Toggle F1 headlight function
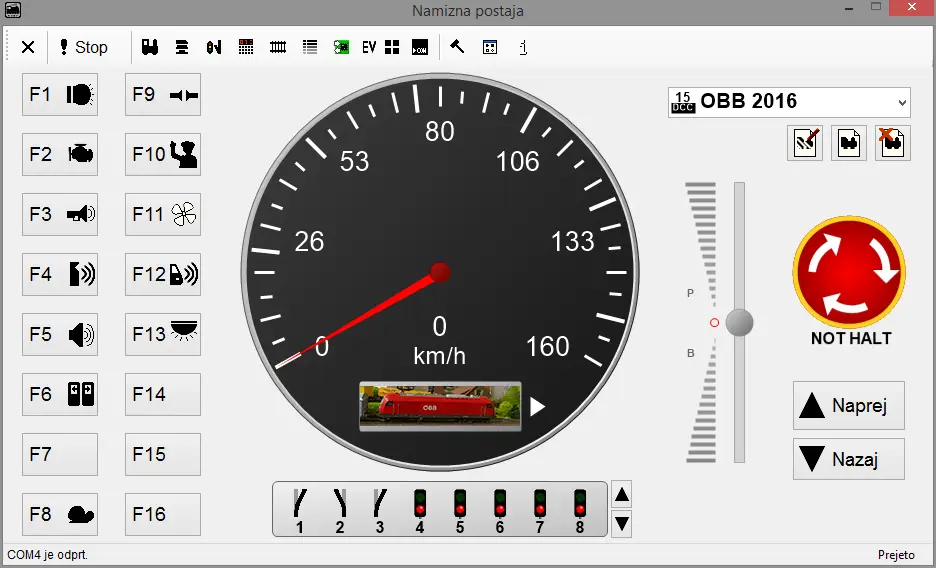This screenshot has height=568, width=936. [60, 95]
